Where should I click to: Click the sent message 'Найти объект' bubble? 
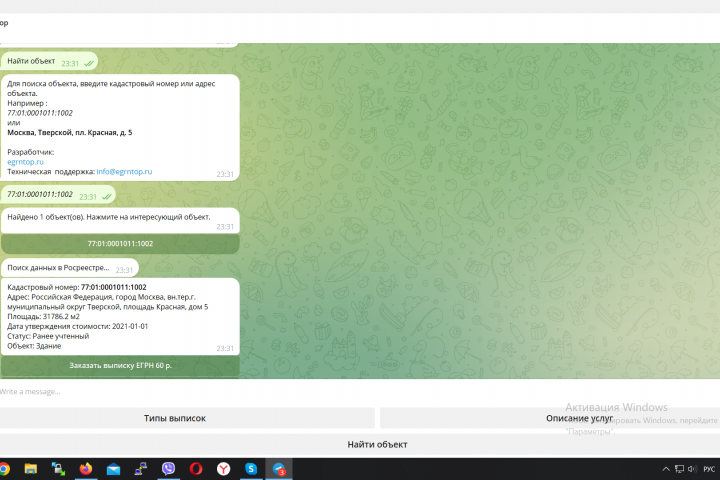point(49,62)
